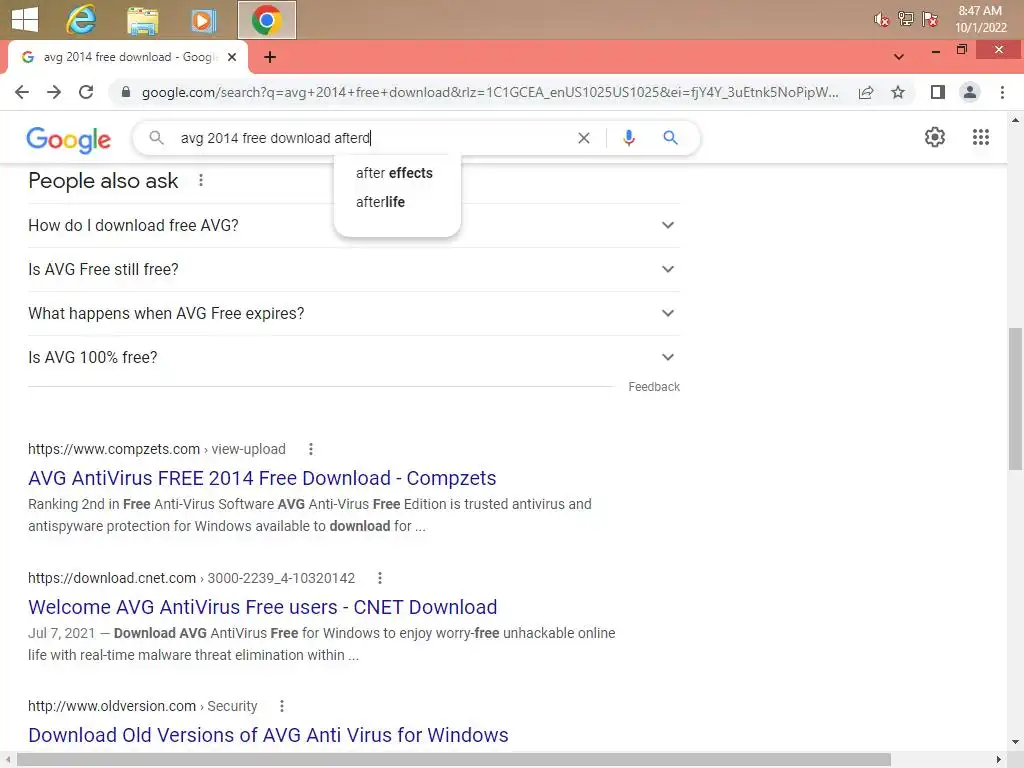
Task: Open the network tray icon
Action: coord(906,19)
